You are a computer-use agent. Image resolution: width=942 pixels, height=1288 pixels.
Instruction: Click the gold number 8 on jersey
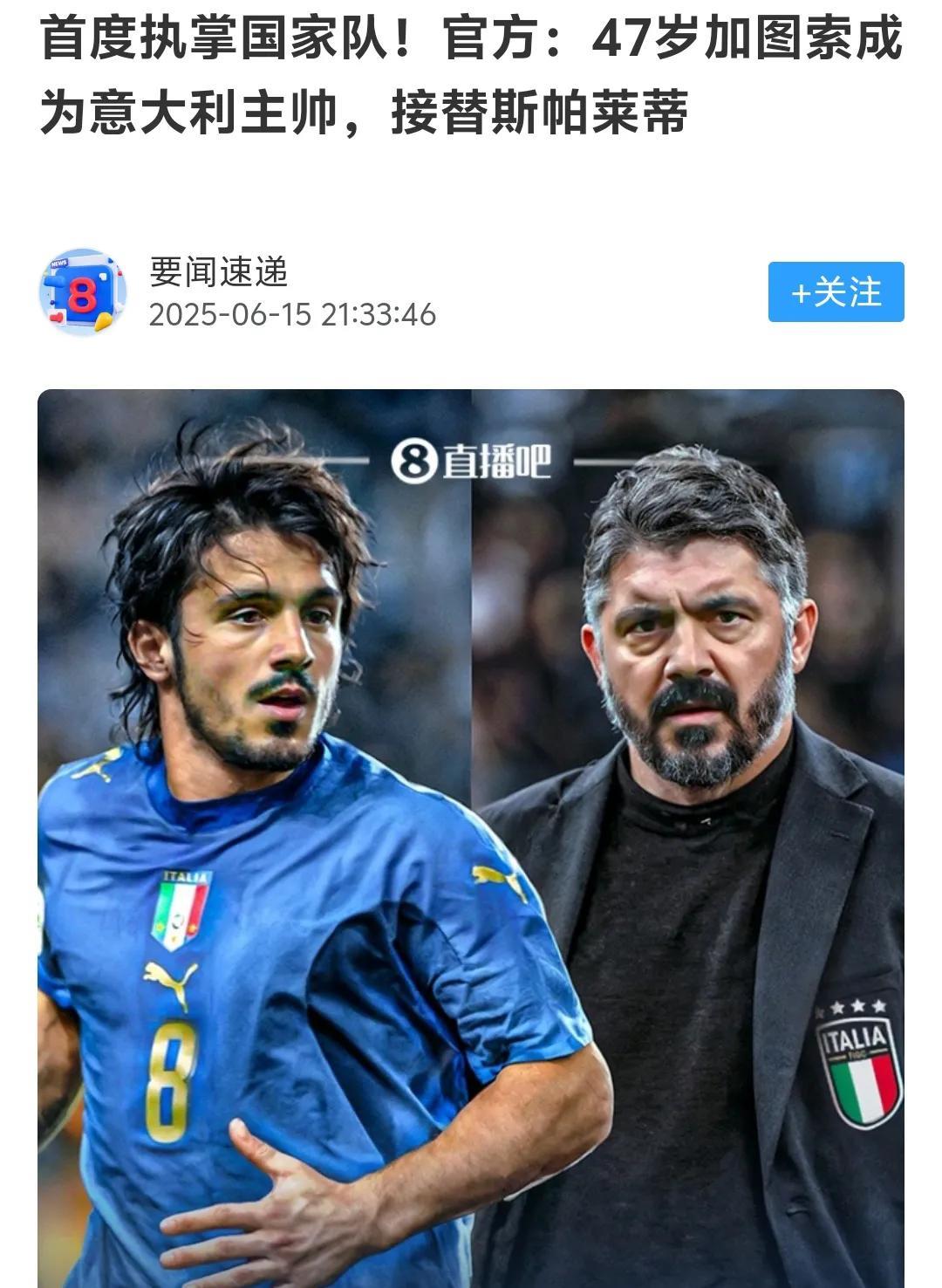click(170, 1082)
